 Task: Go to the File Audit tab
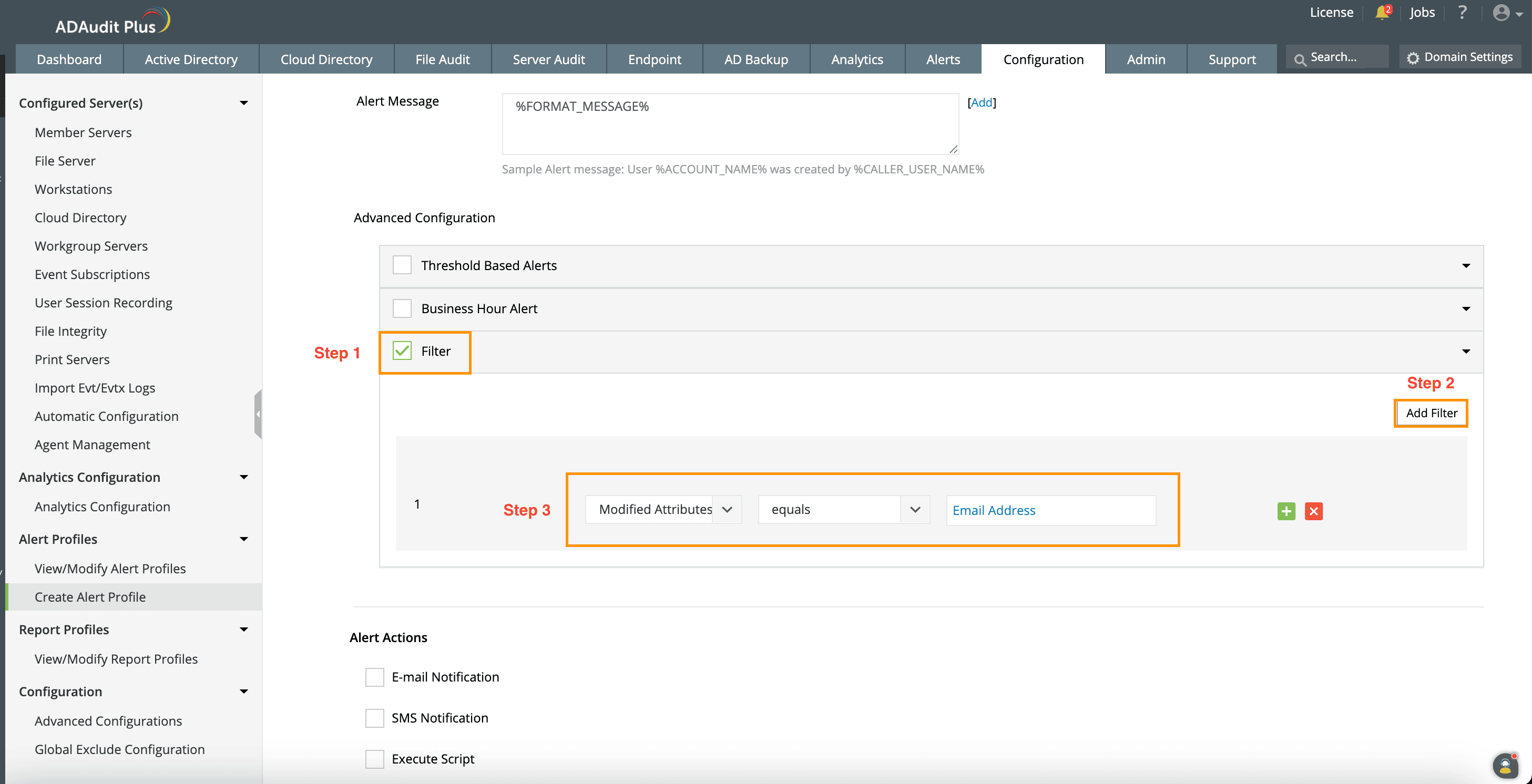coord(442,59)
